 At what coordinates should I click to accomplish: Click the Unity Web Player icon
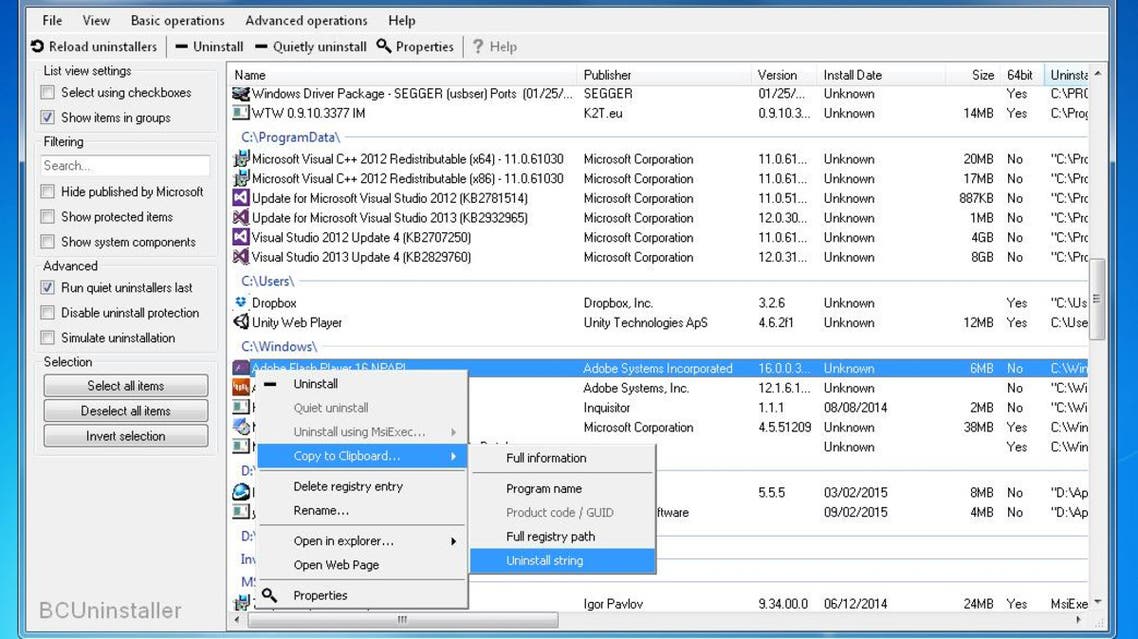tap(240, 322)
